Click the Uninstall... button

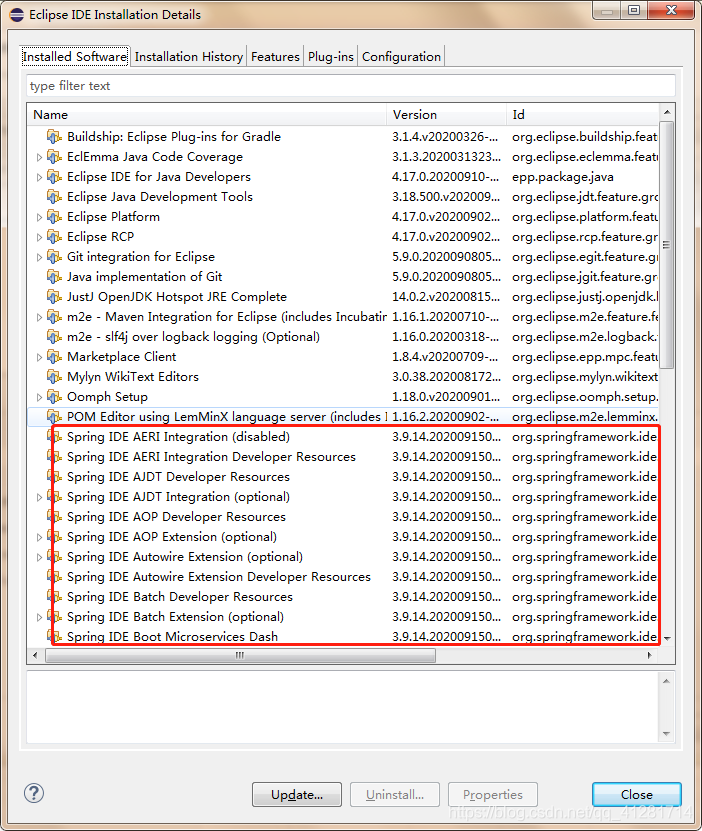(395, 794)
